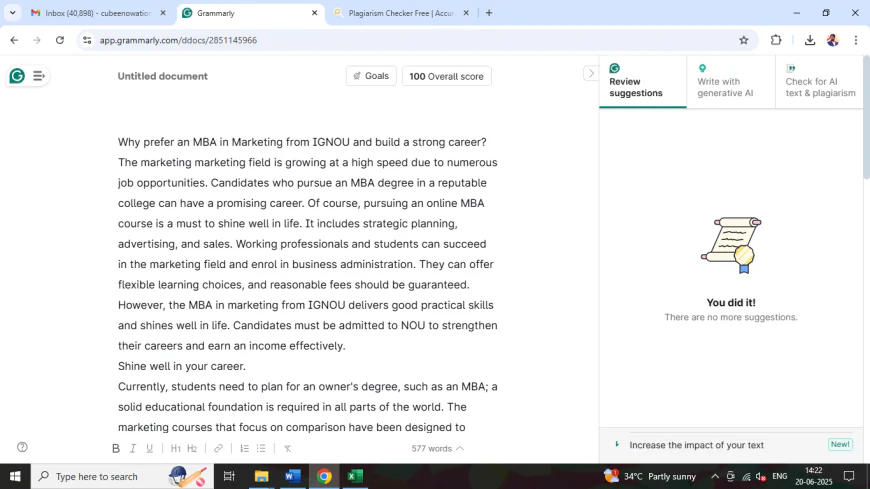
Task: View site information icon in address bar
Action: 87,40
